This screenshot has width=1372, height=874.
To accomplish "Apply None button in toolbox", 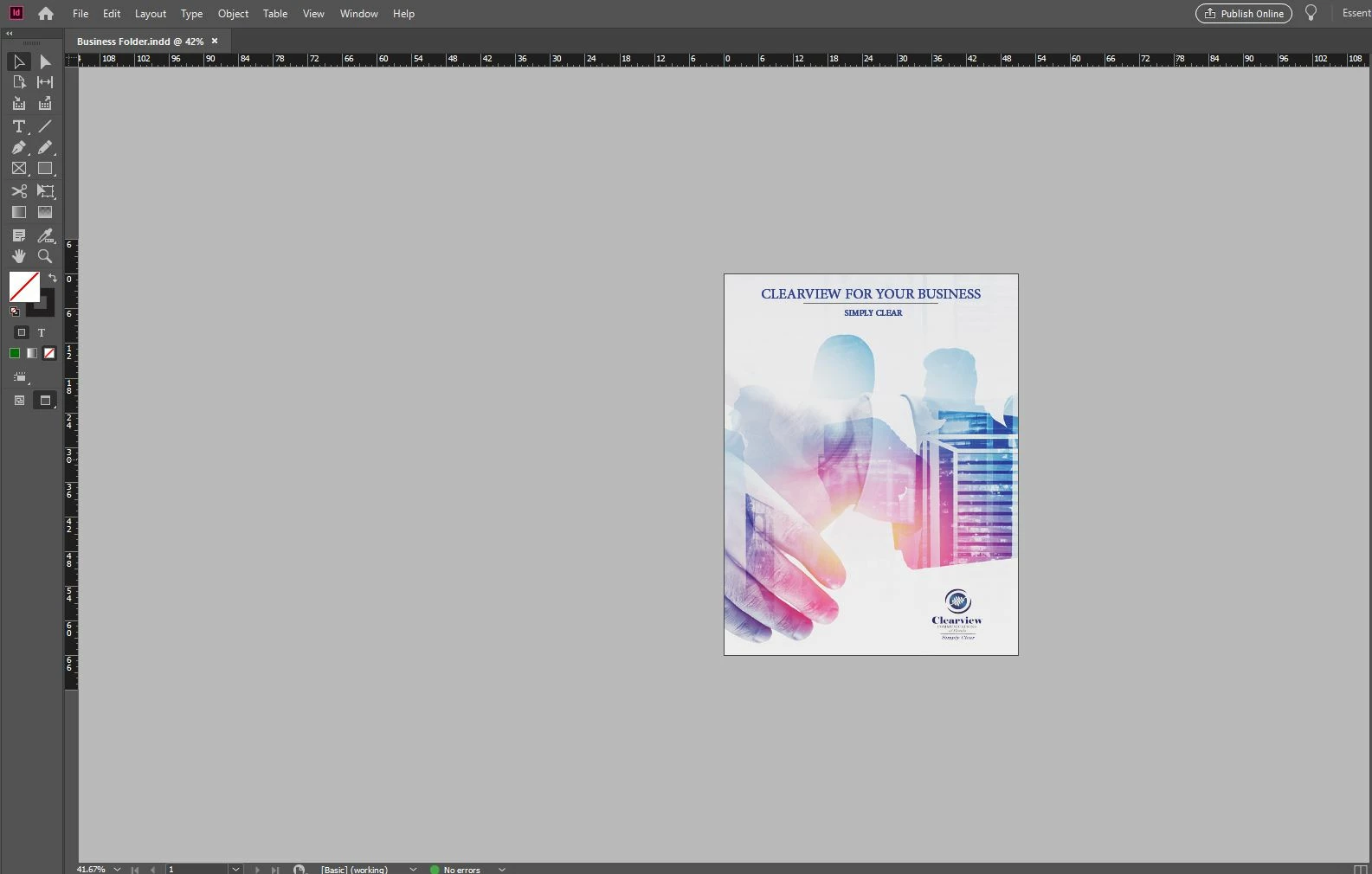I will 49,353.
